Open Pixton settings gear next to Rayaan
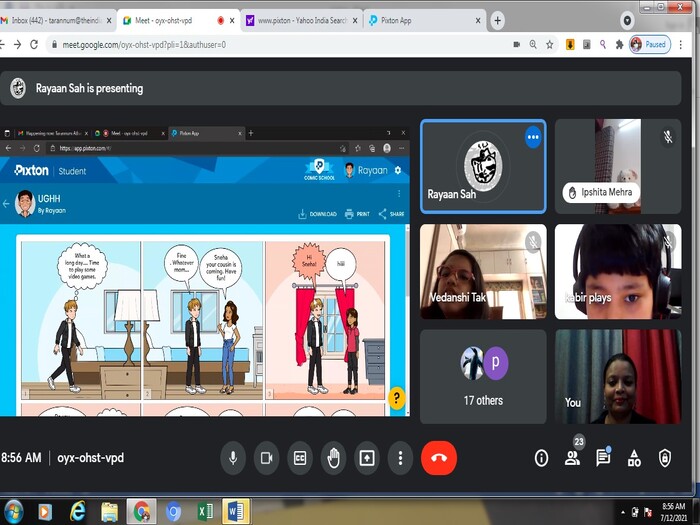The image size is (700, 525). [x=398, y=170]
